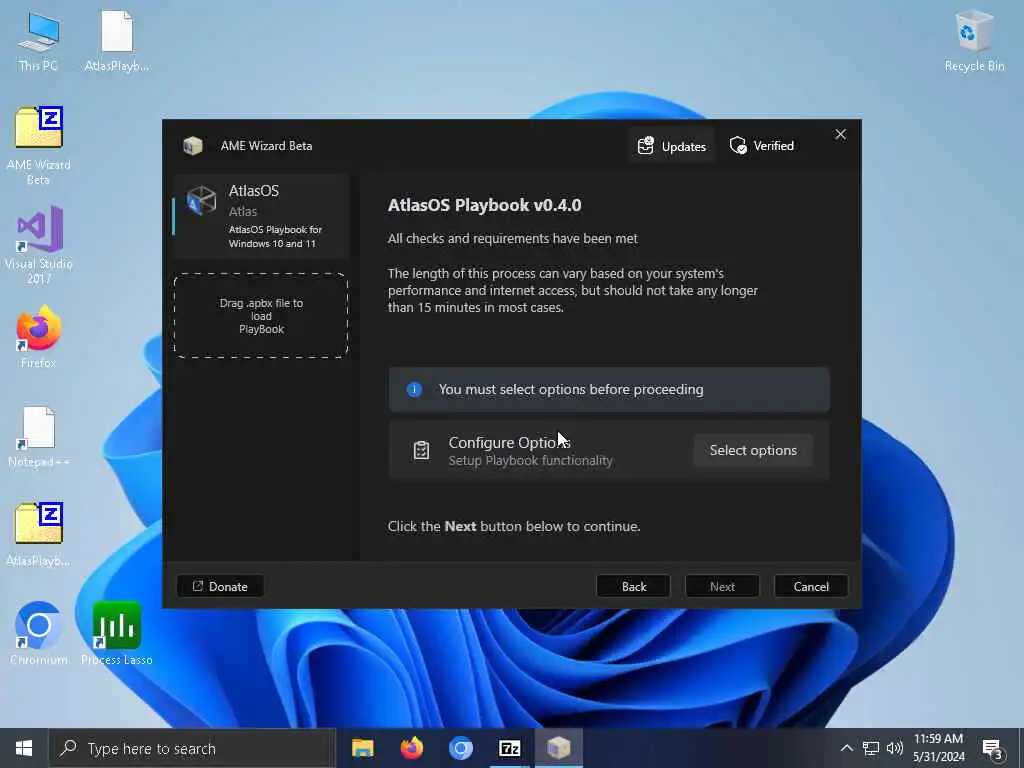Click the Configure Options clipboard icon
This screenshot has width=1024, height=768.
[x=421, y=450]
